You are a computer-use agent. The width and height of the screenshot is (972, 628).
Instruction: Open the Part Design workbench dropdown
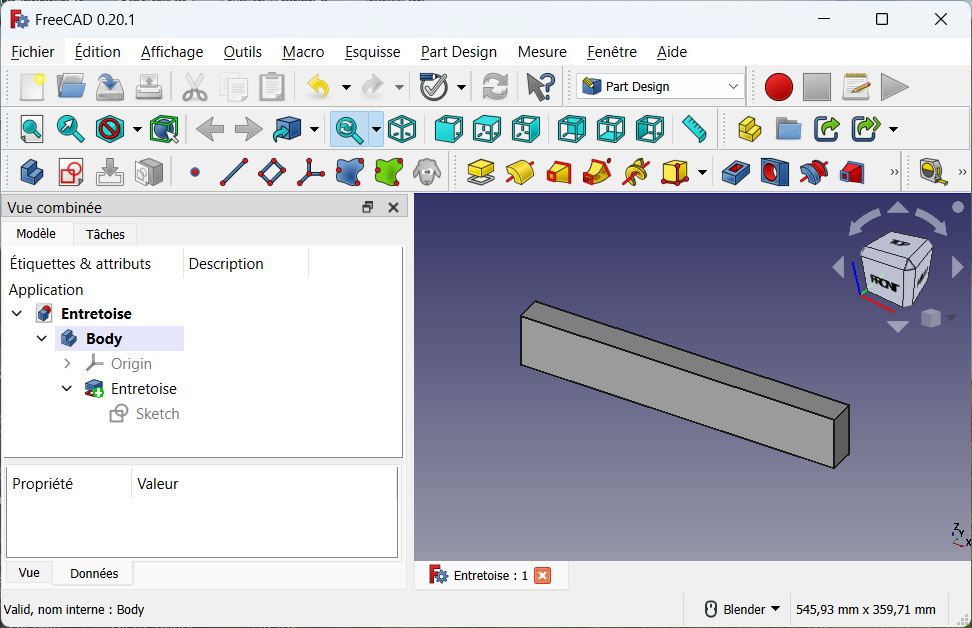[660, 87]
